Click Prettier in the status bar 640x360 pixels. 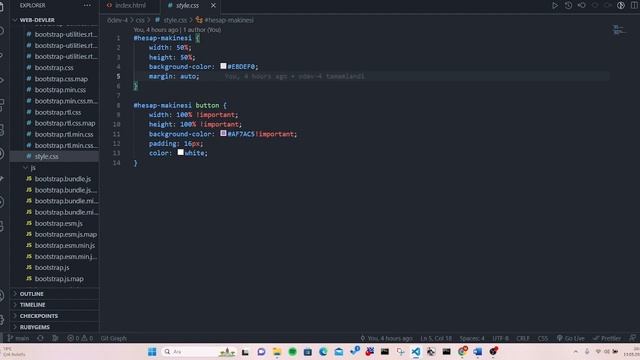(607, 338)
